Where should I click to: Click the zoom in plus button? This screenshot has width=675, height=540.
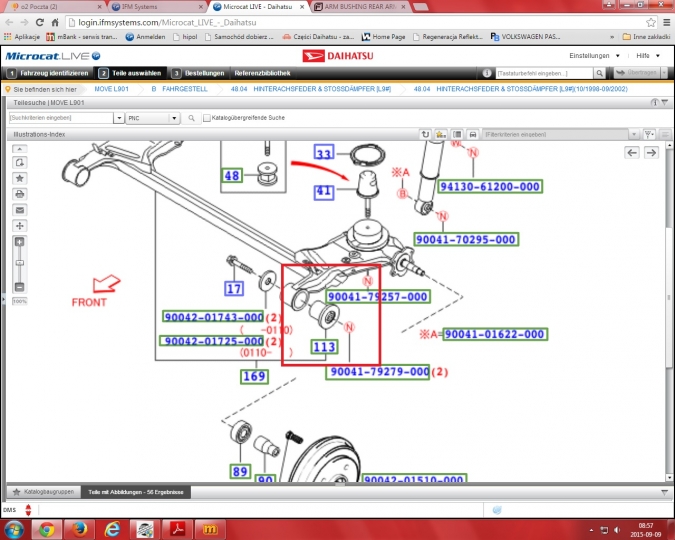coord(19,242)
